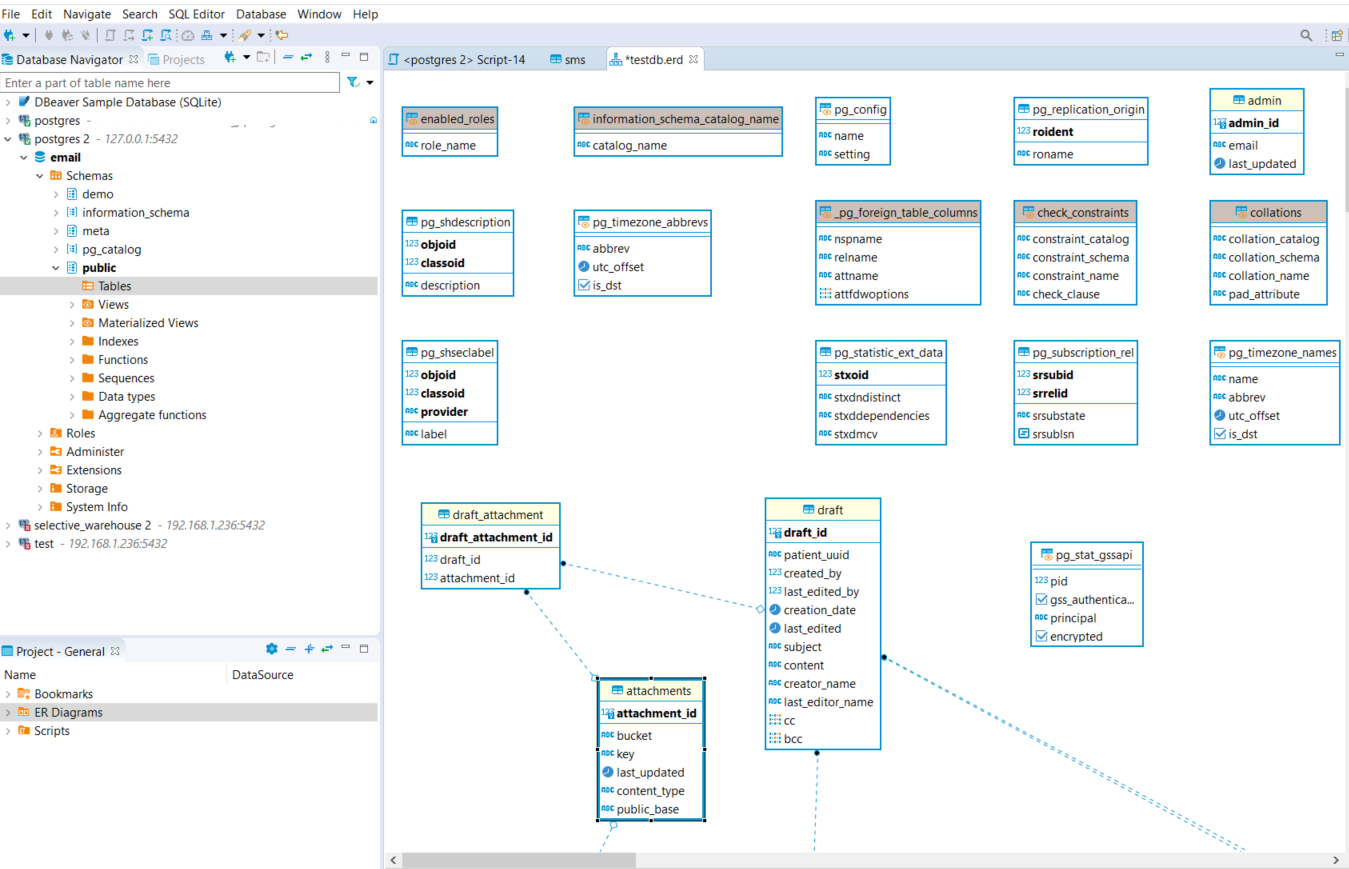The width and height of the screenshot is (1349, 869).
Task: Click the back arrow toolbar icon
Action: click(x=282, y=35)
